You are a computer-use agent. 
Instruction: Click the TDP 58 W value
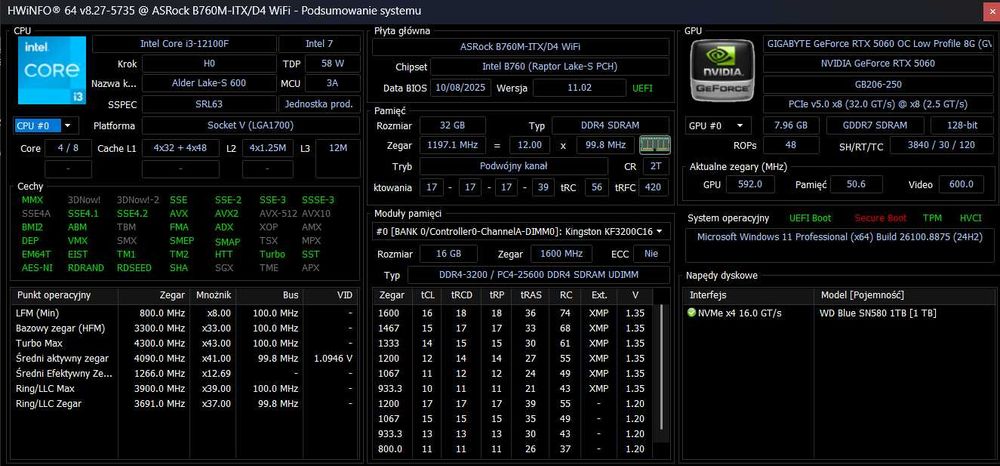click(333, 64)
